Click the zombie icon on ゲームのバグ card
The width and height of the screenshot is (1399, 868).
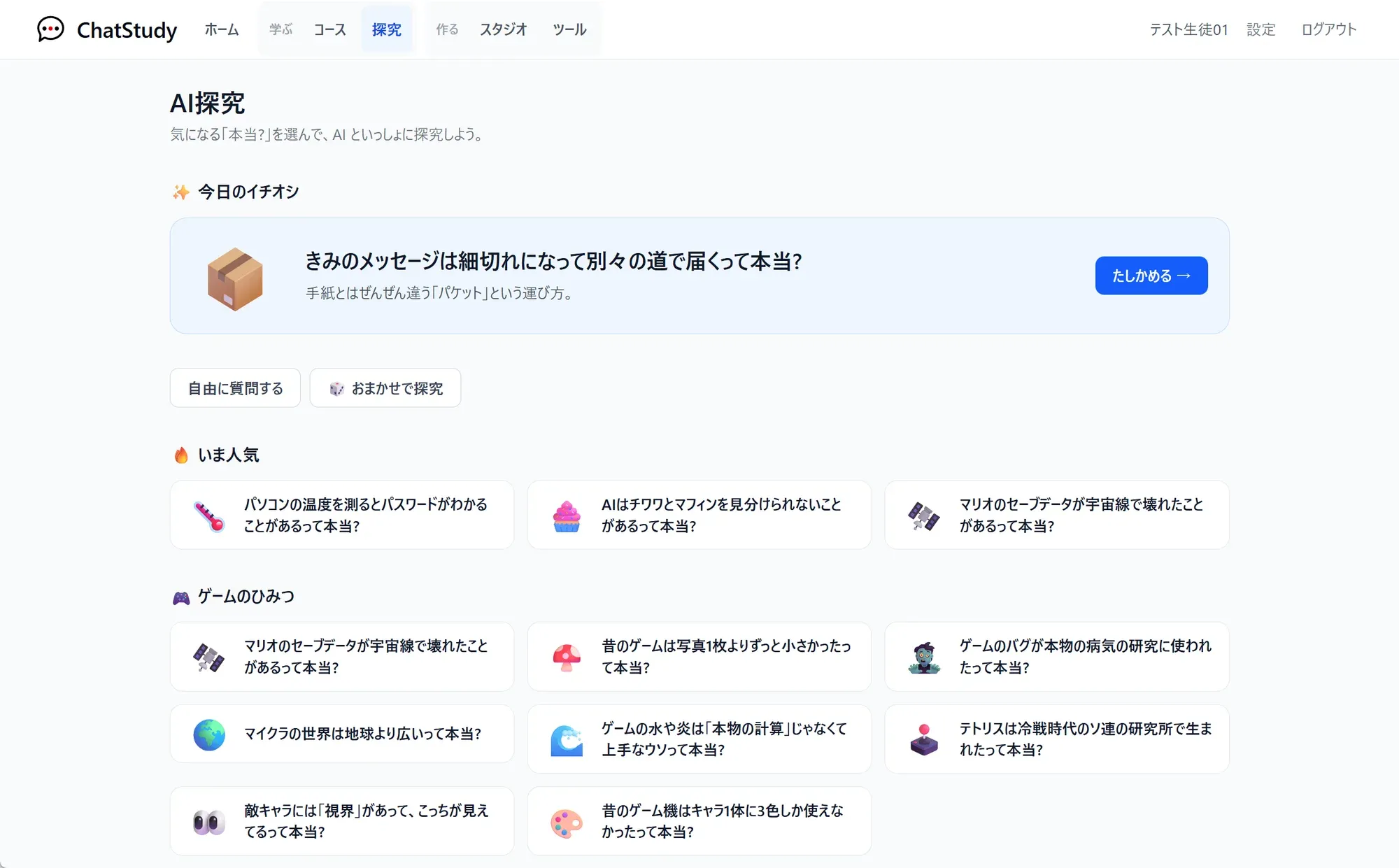924,657
